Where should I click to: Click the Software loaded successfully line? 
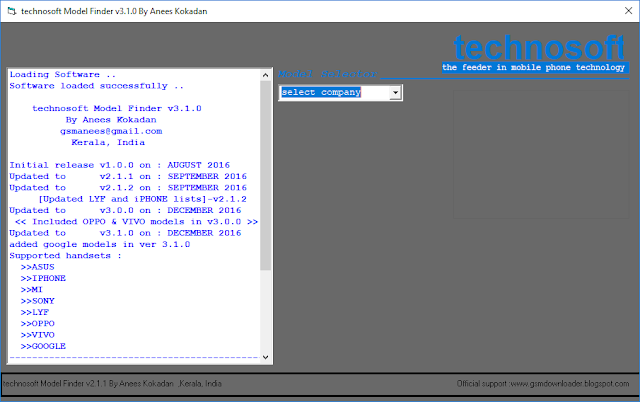point(96,86)
